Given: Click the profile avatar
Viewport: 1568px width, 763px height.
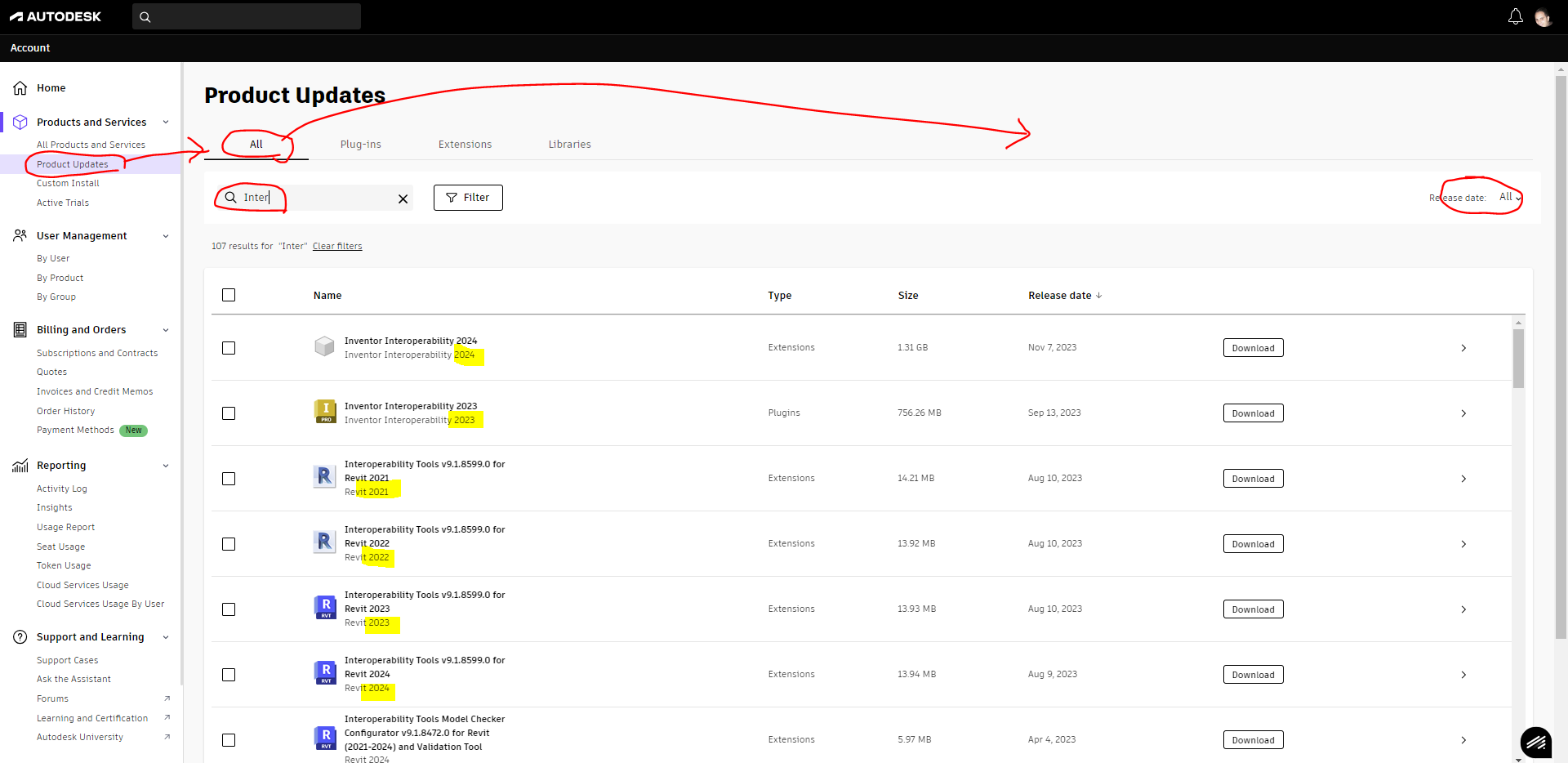Looking at the screenshot, I should point(1544,16).
